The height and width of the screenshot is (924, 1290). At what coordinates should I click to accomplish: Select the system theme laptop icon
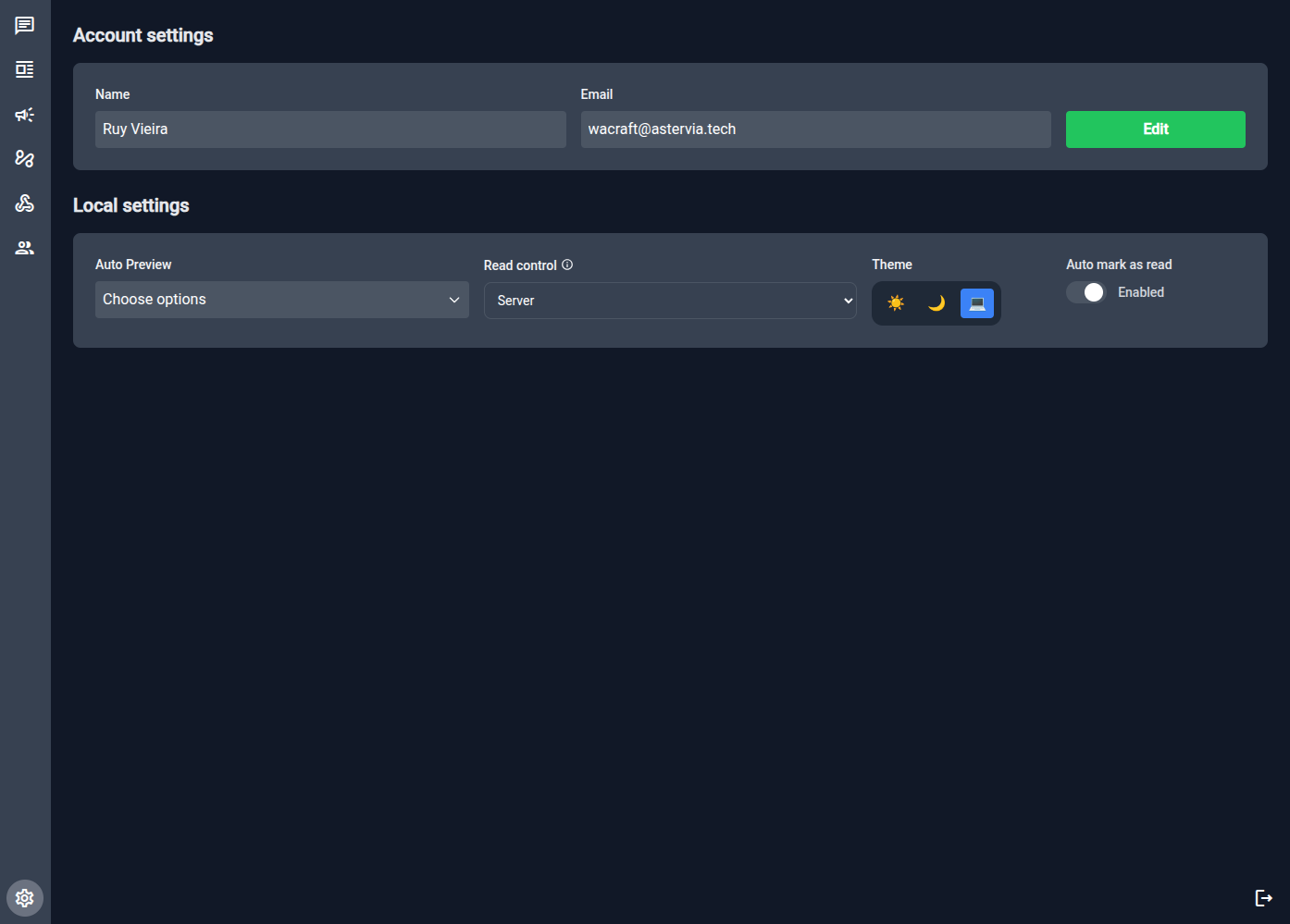[977, 302]
